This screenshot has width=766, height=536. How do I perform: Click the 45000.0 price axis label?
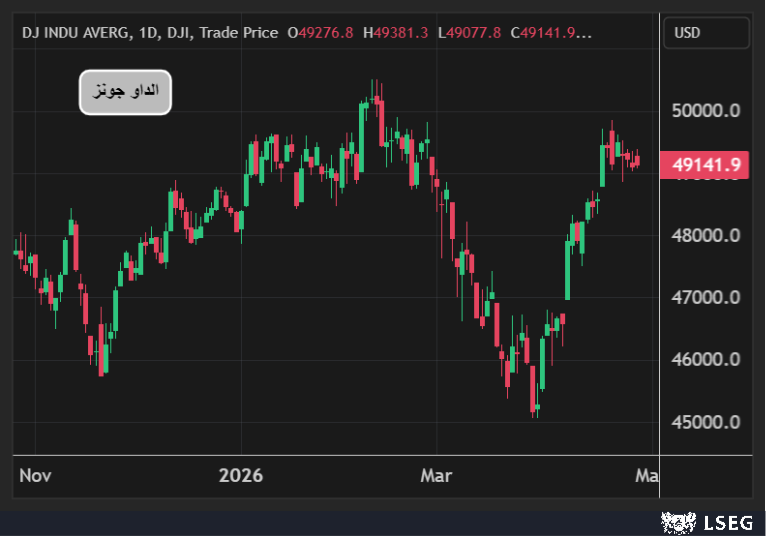(x=706, y=422)
